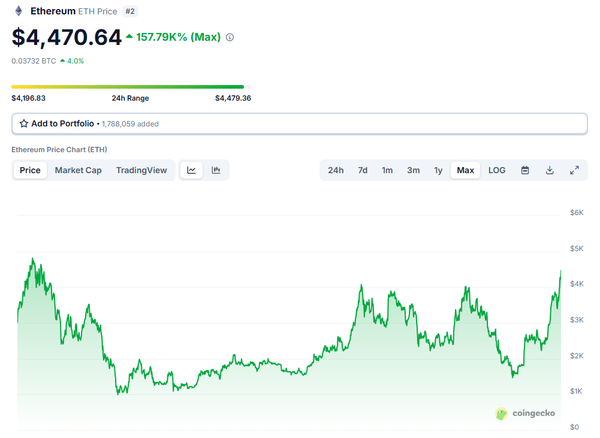The image size is (600, 438).
Task: Click the #2 rank badge
Action: coord(130,11)
